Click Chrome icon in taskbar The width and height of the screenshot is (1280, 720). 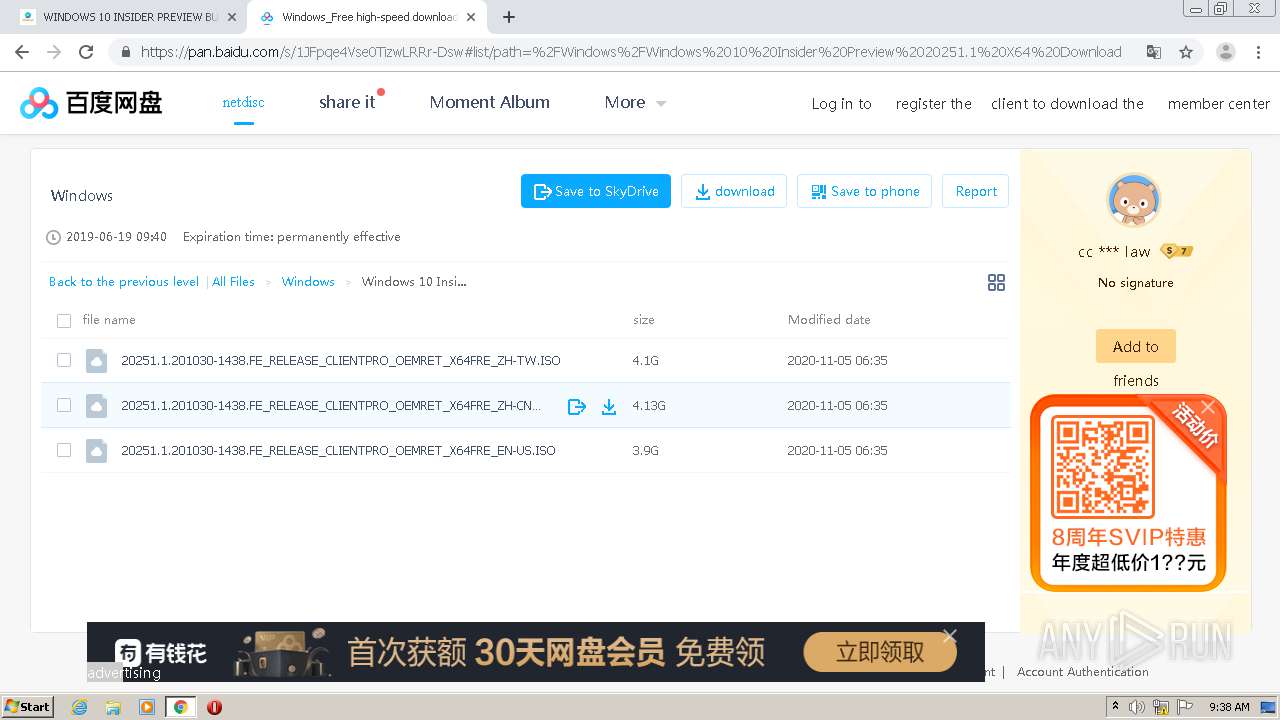point(181,707)
